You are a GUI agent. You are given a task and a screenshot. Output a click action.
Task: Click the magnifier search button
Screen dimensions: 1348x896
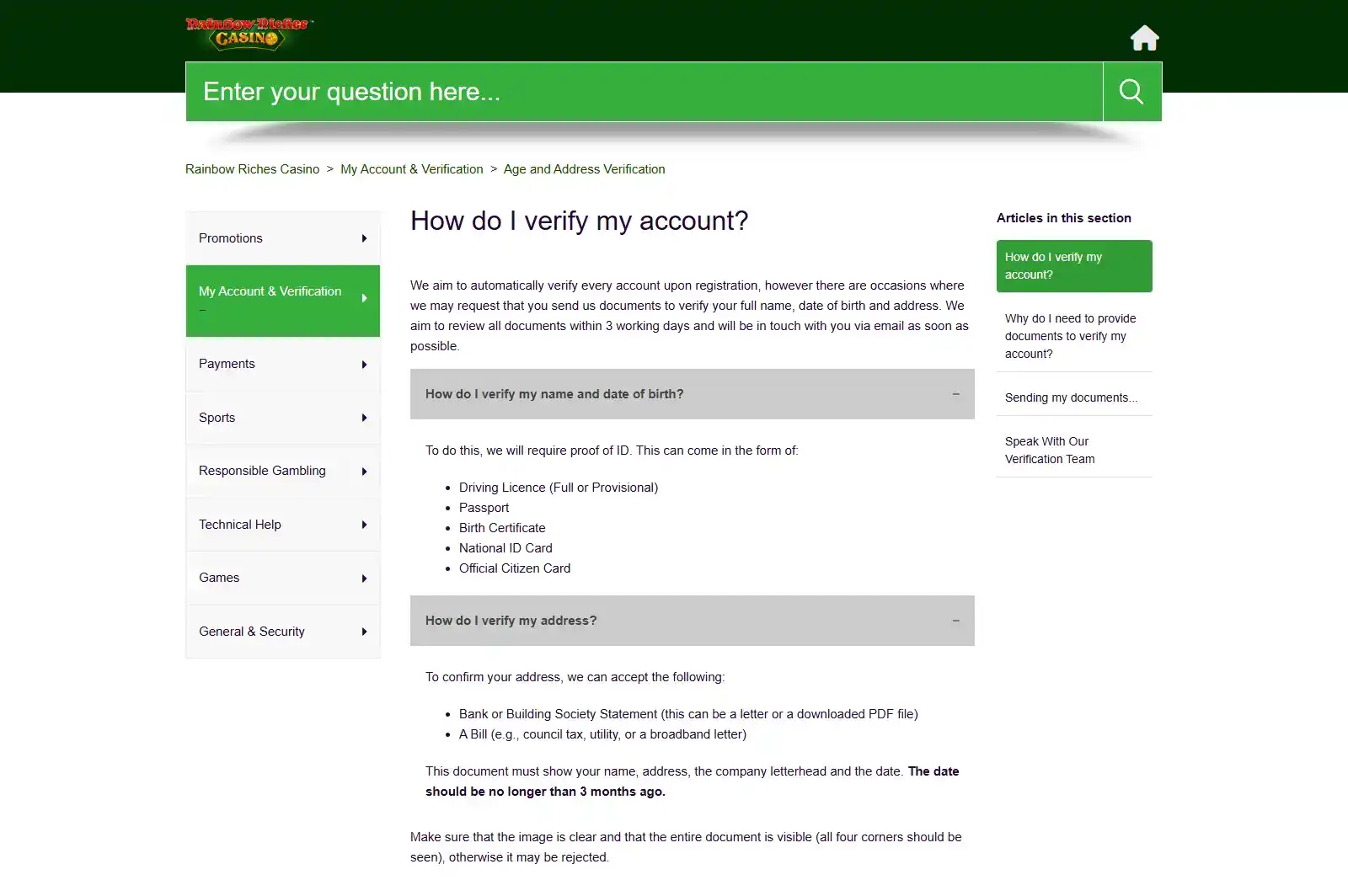tap(1131, 92)
